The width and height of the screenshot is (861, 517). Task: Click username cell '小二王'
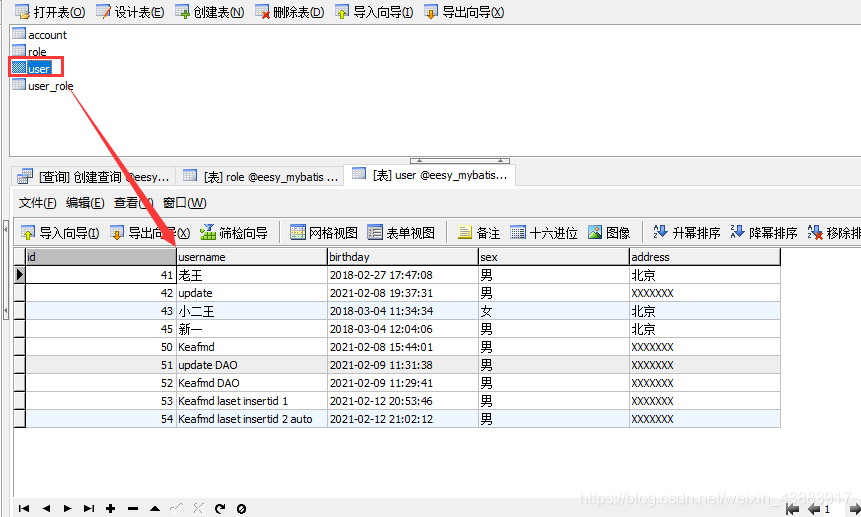(x=251, y=311)
